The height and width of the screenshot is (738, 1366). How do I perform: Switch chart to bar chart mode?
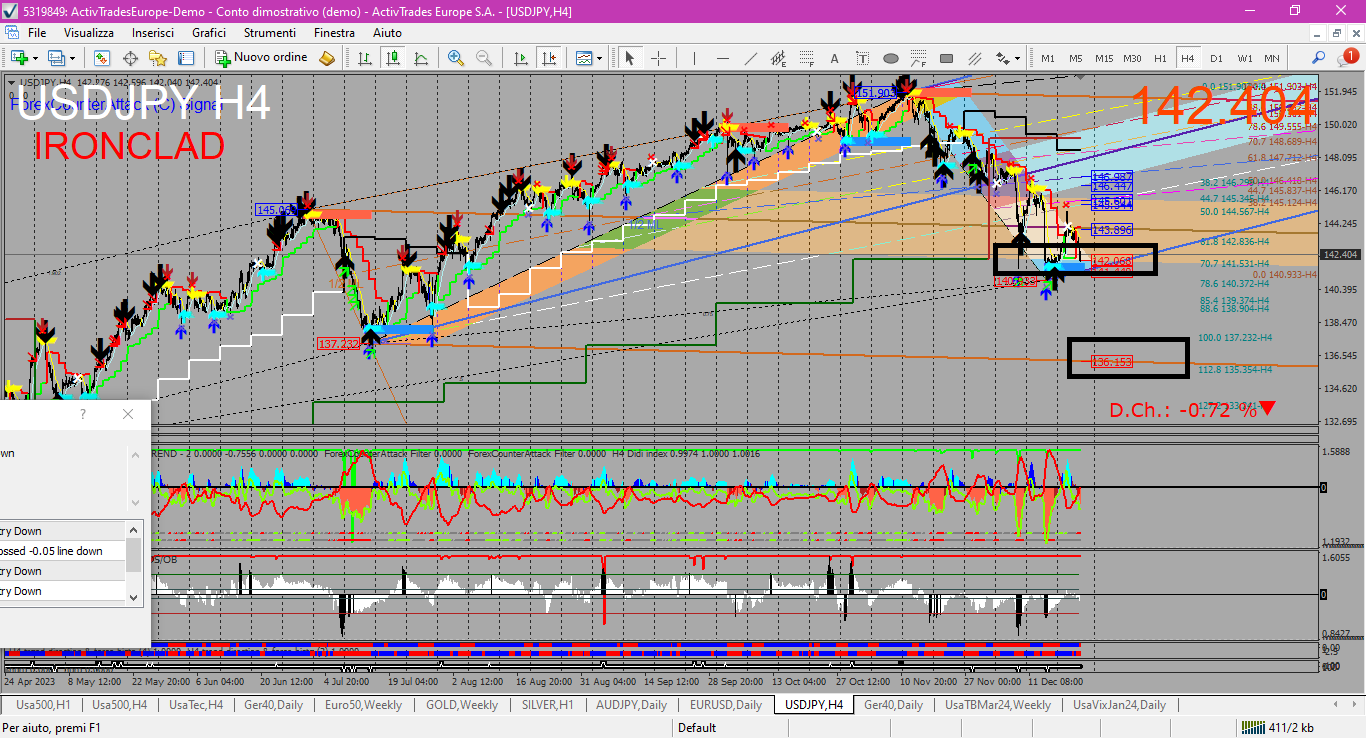[x=366, y=58]
